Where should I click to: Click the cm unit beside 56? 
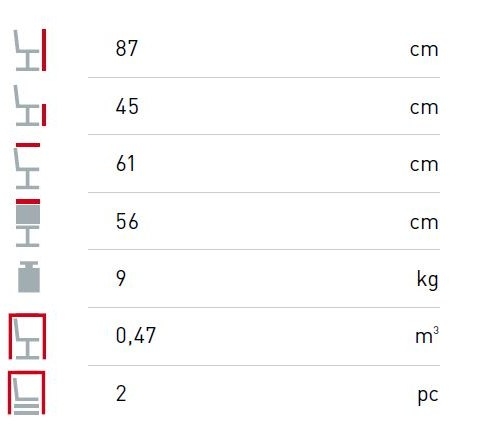click(x=424, y=223)
